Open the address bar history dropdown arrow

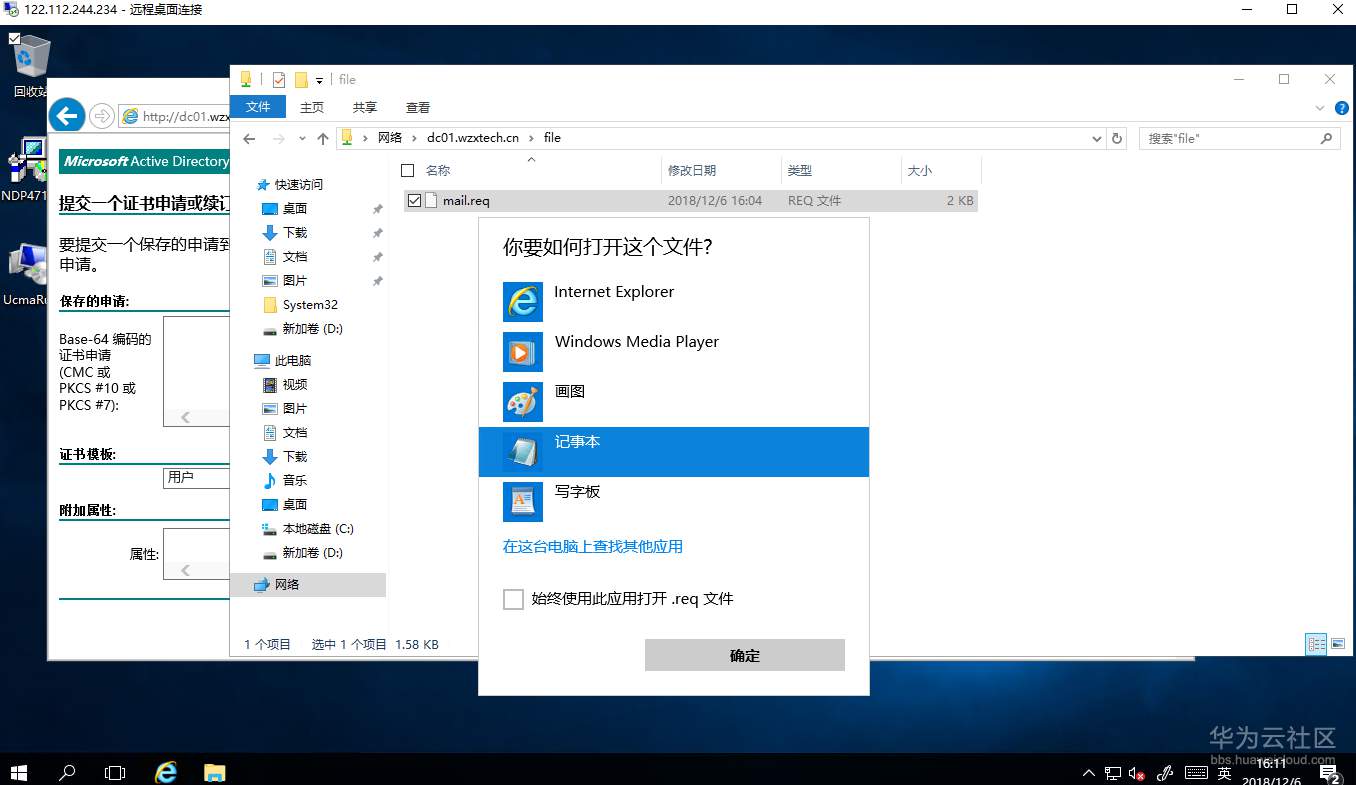[x=1098, y=138]
